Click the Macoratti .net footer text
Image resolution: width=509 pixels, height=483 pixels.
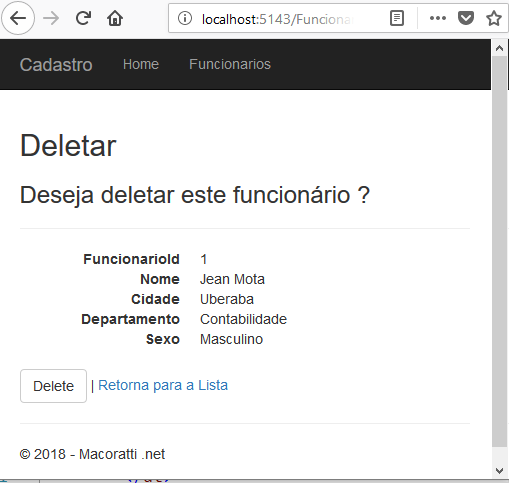[x=122, y=454]
